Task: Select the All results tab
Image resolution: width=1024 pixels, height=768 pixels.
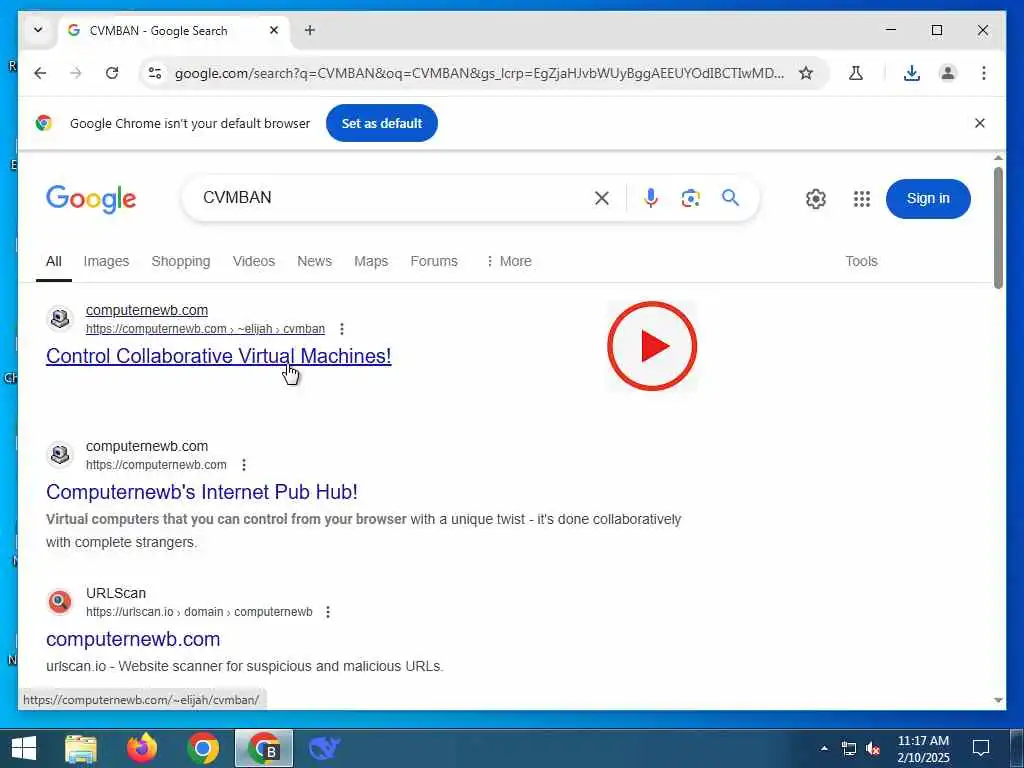Action: point(54,261)
